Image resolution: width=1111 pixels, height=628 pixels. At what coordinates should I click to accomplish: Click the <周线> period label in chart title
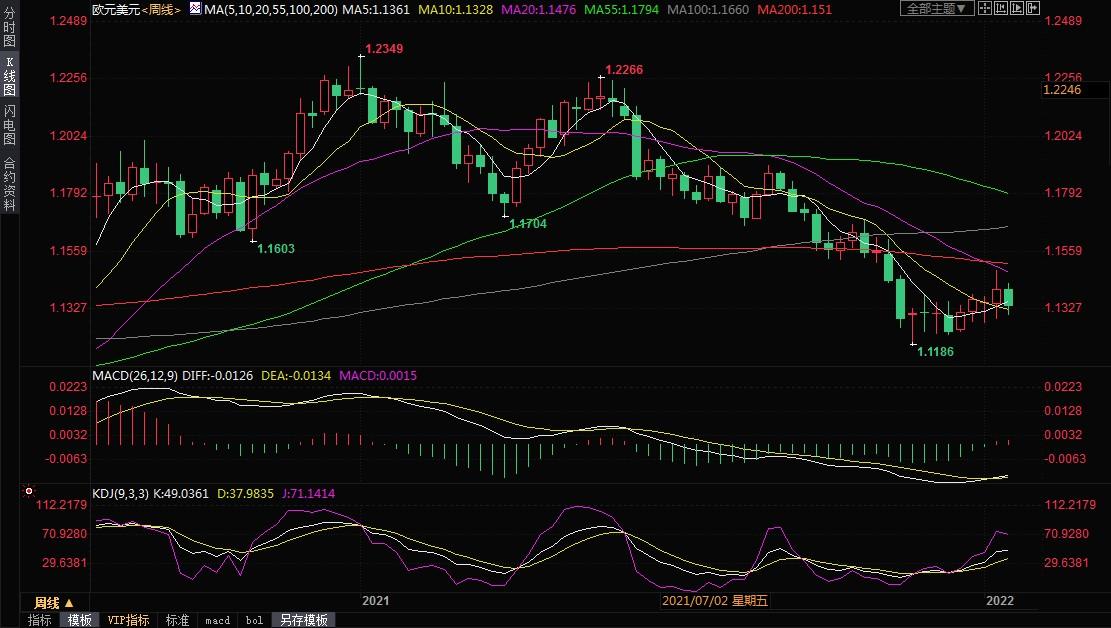[160, 9]
